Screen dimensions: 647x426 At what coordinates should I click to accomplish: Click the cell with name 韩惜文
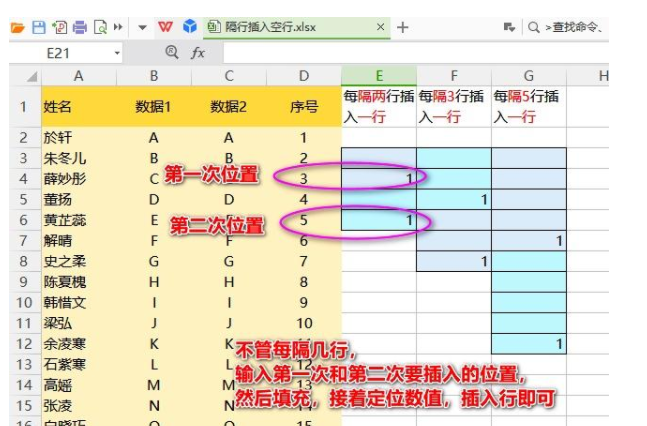coord(79,303)
